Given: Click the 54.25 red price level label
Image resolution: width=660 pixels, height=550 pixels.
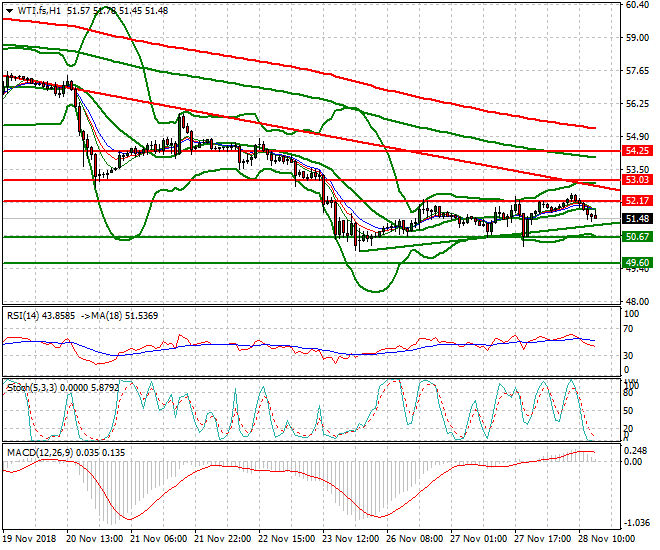Looking at the screenshot, I should click(x=637, y=151).
